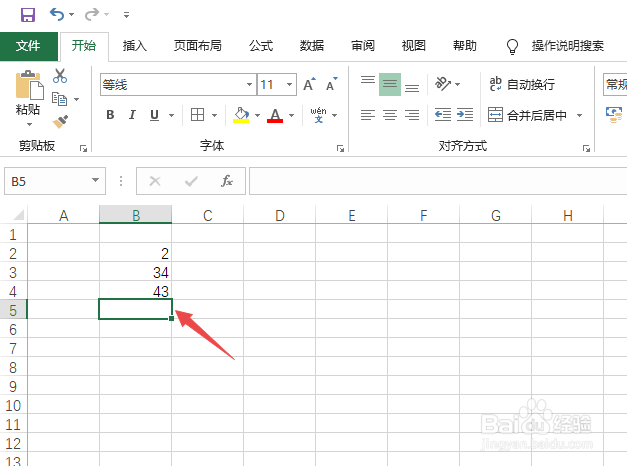This screenshot has height=466, width=627.
Task: Click the Borders icon
Action: (198, 115)
